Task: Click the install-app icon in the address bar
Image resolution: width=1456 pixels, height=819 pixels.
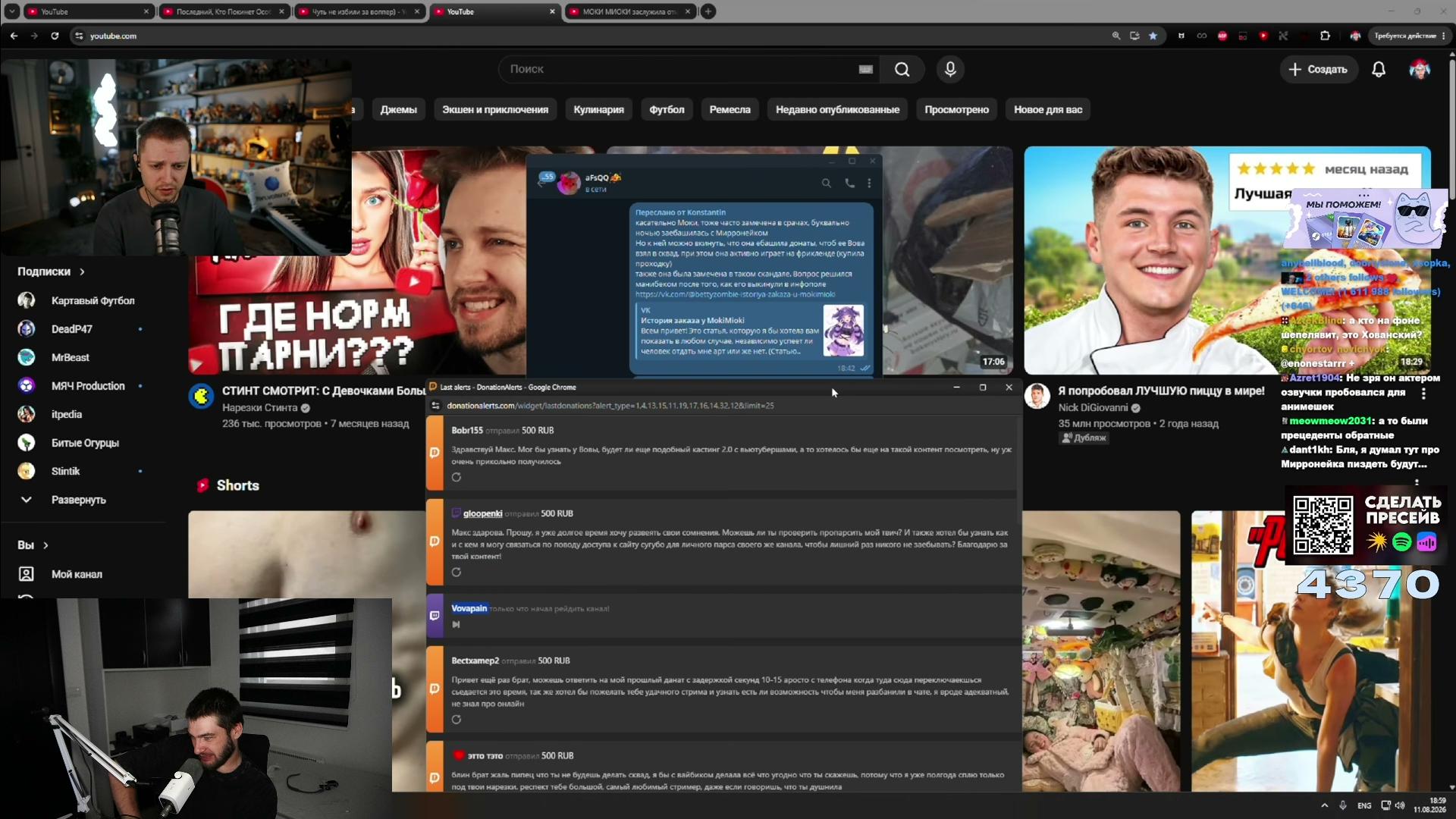Action: [1134, 36]
